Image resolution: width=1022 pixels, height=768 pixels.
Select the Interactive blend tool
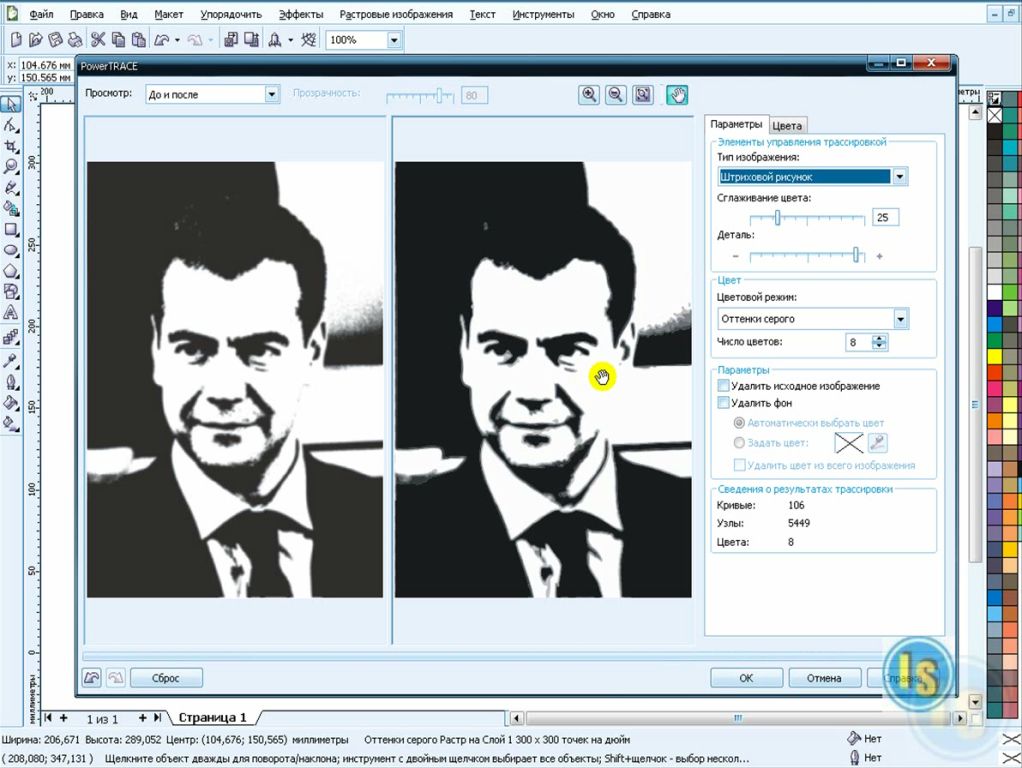[11, 337]
